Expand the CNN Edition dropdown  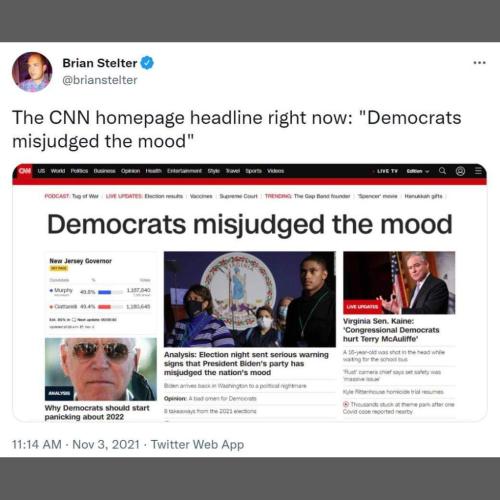[x=417, y=171]
